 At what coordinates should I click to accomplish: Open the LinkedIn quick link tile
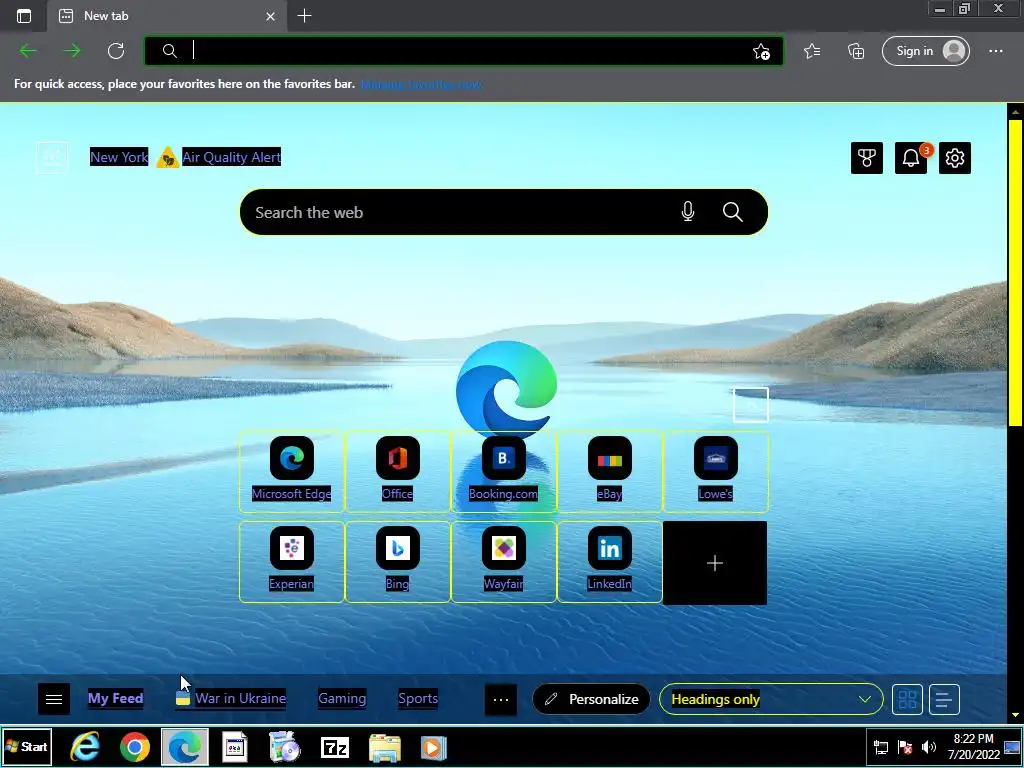point(609,562)
